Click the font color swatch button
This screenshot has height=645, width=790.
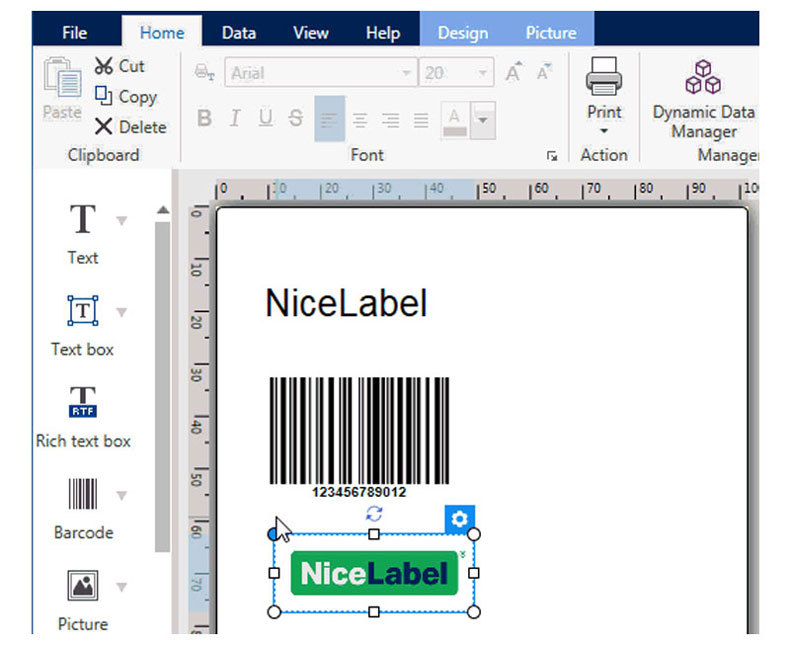coord(455,121)
